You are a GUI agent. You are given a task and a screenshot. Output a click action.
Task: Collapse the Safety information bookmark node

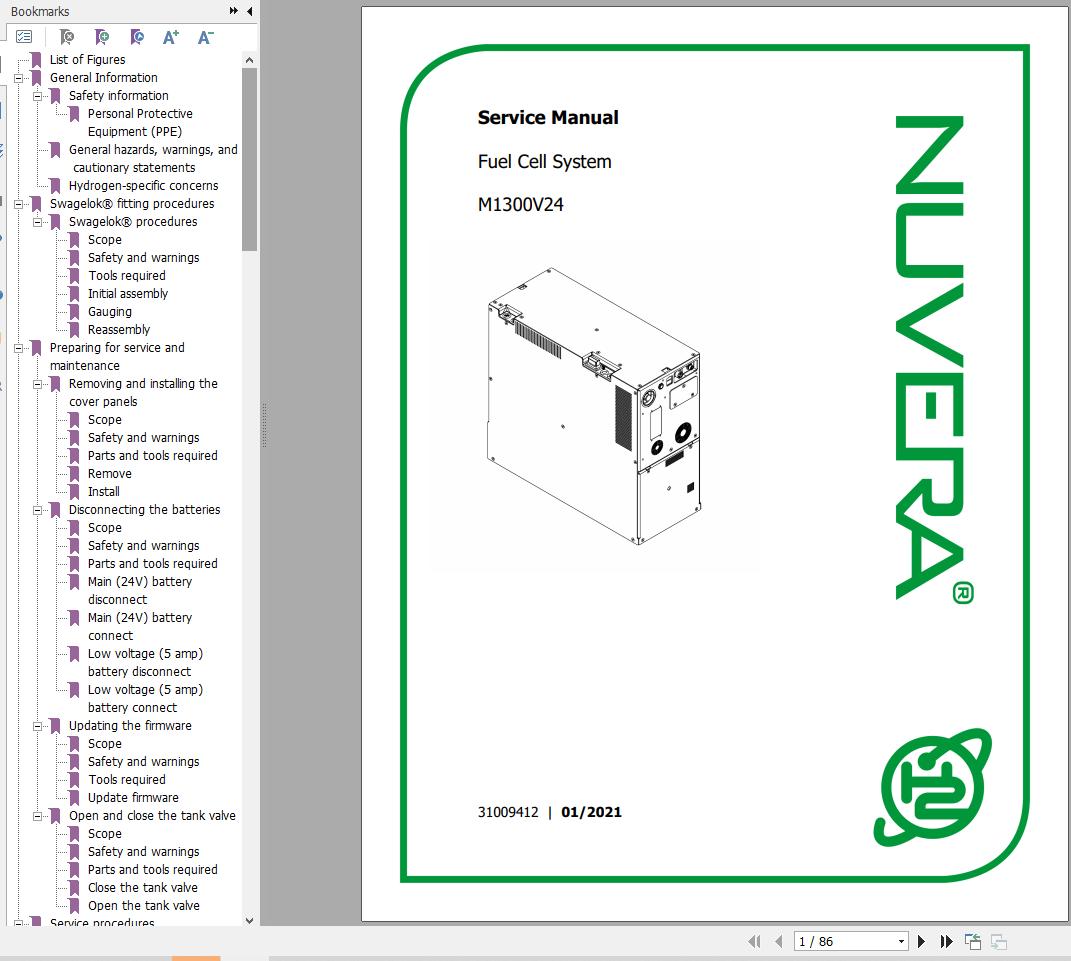tap(38, 96)
